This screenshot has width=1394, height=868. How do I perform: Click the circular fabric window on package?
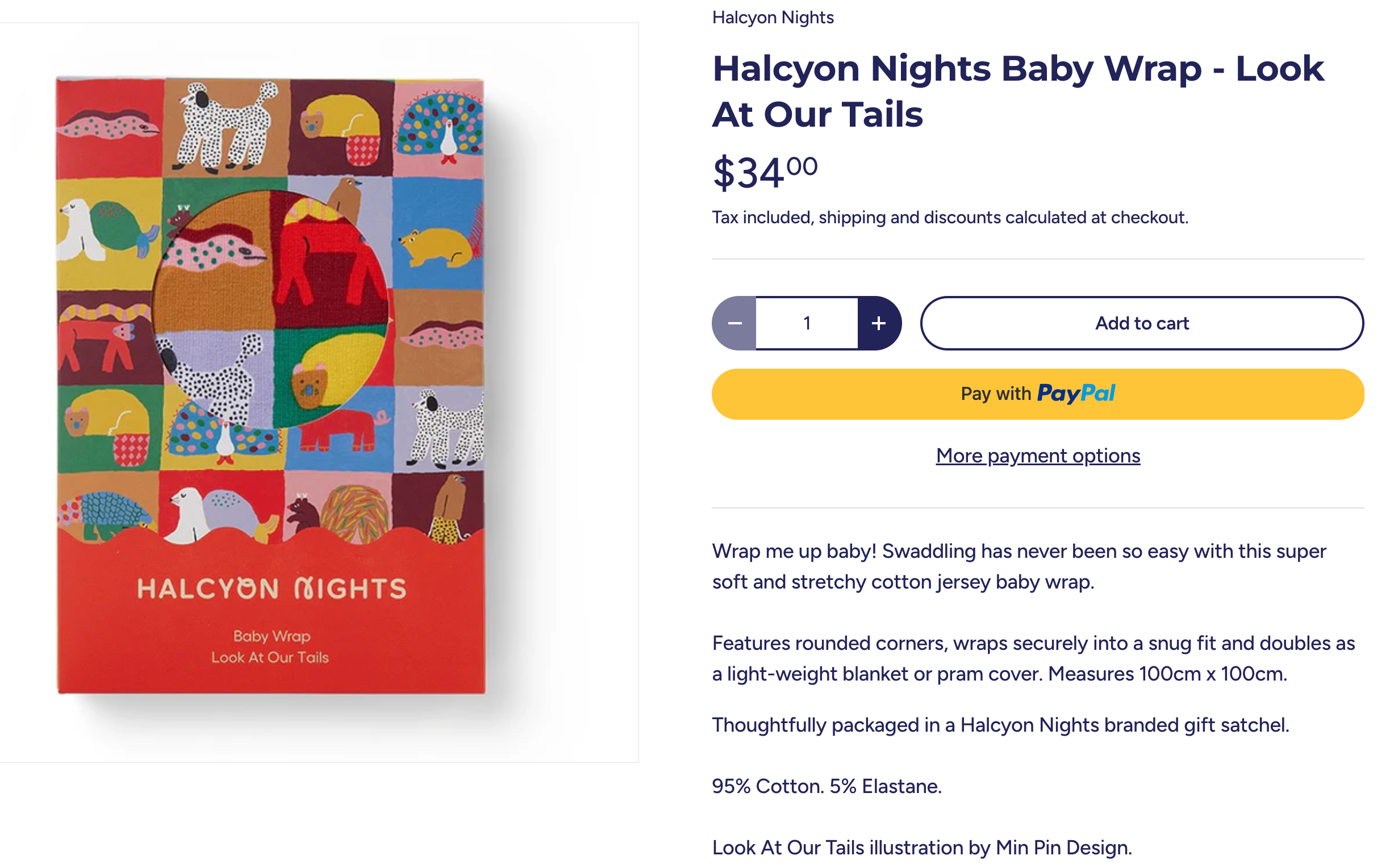tap(272, 310)
